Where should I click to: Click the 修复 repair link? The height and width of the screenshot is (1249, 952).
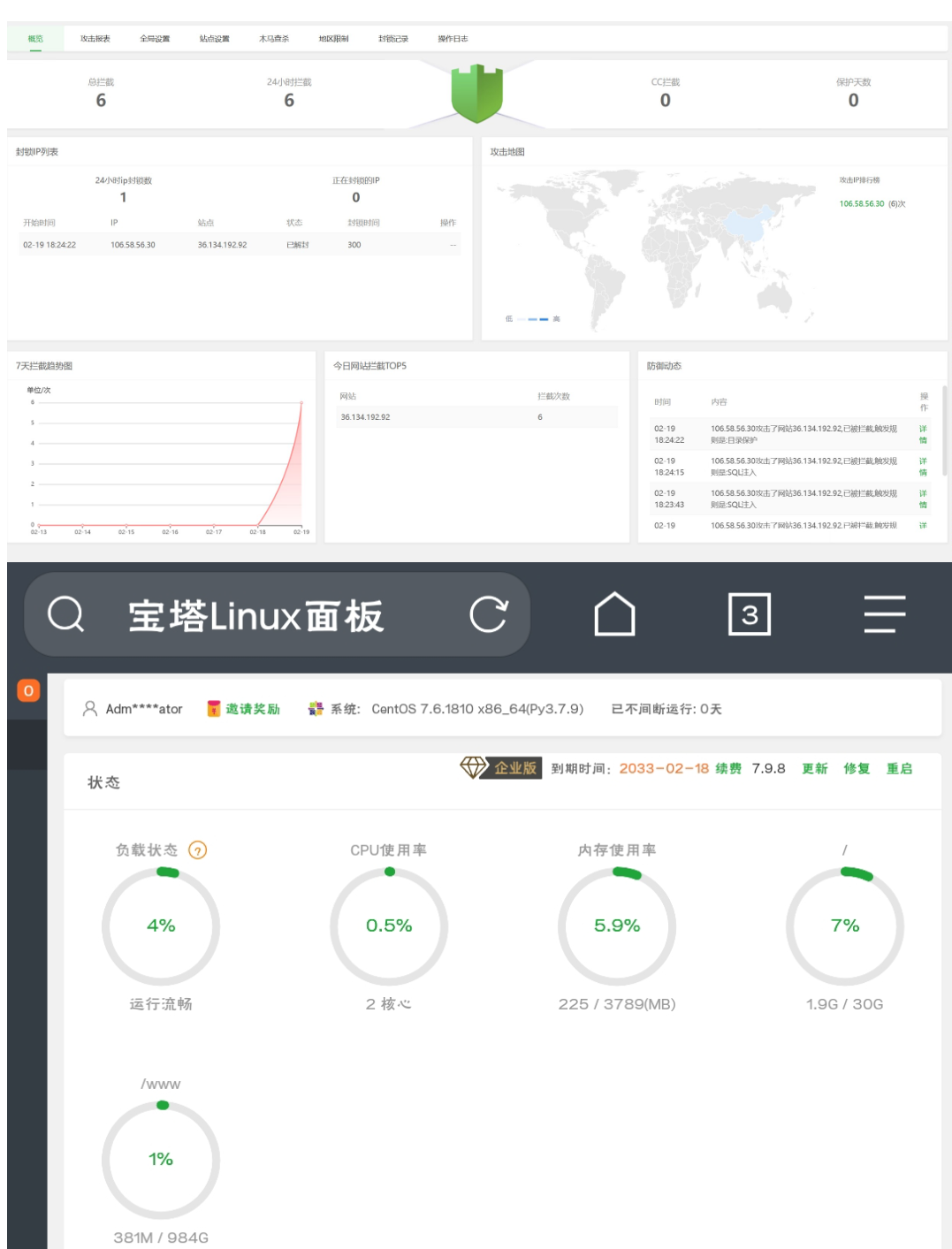(857, 769)
